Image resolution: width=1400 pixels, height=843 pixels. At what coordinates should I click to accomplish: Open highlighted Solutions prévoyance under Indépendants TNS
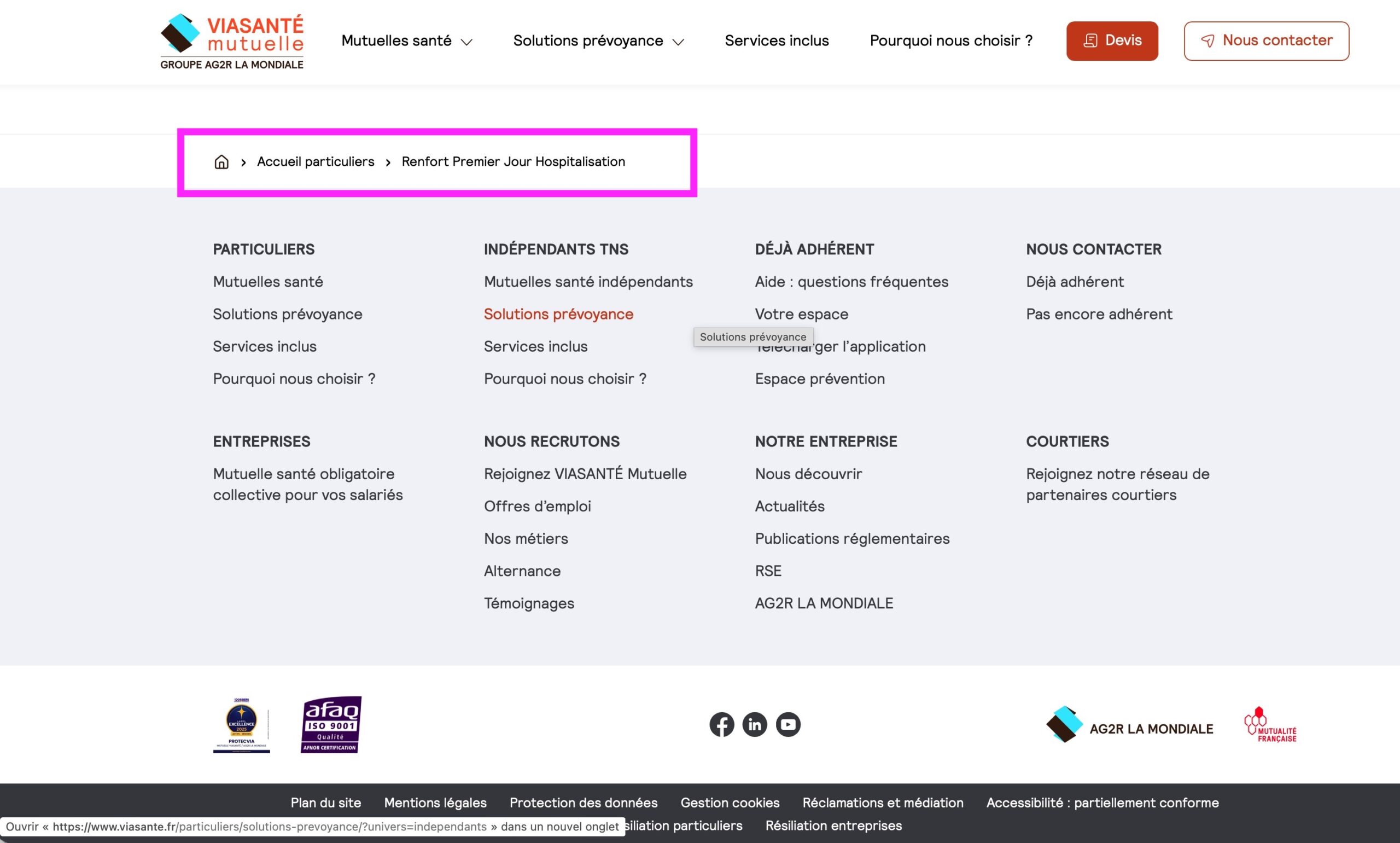click(x=559, y=314)
